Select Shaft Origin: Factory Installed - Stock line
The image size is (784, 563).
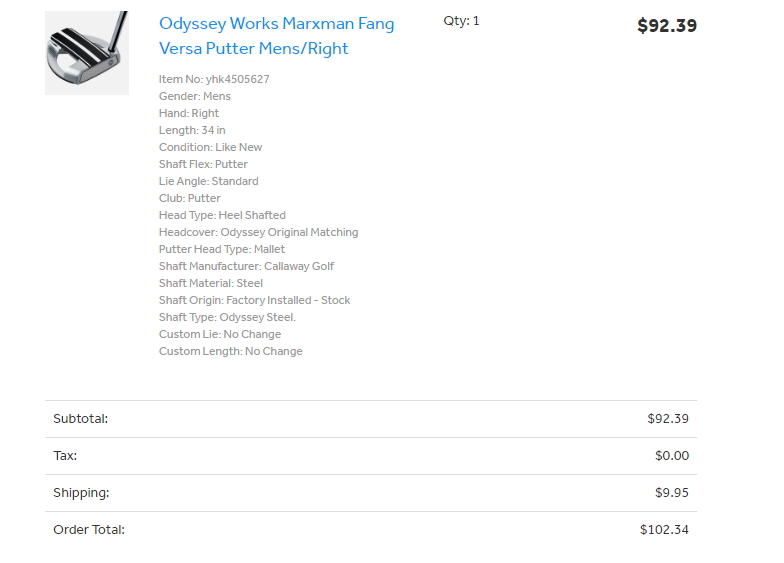pyautogui.click(x=254, y=300)
